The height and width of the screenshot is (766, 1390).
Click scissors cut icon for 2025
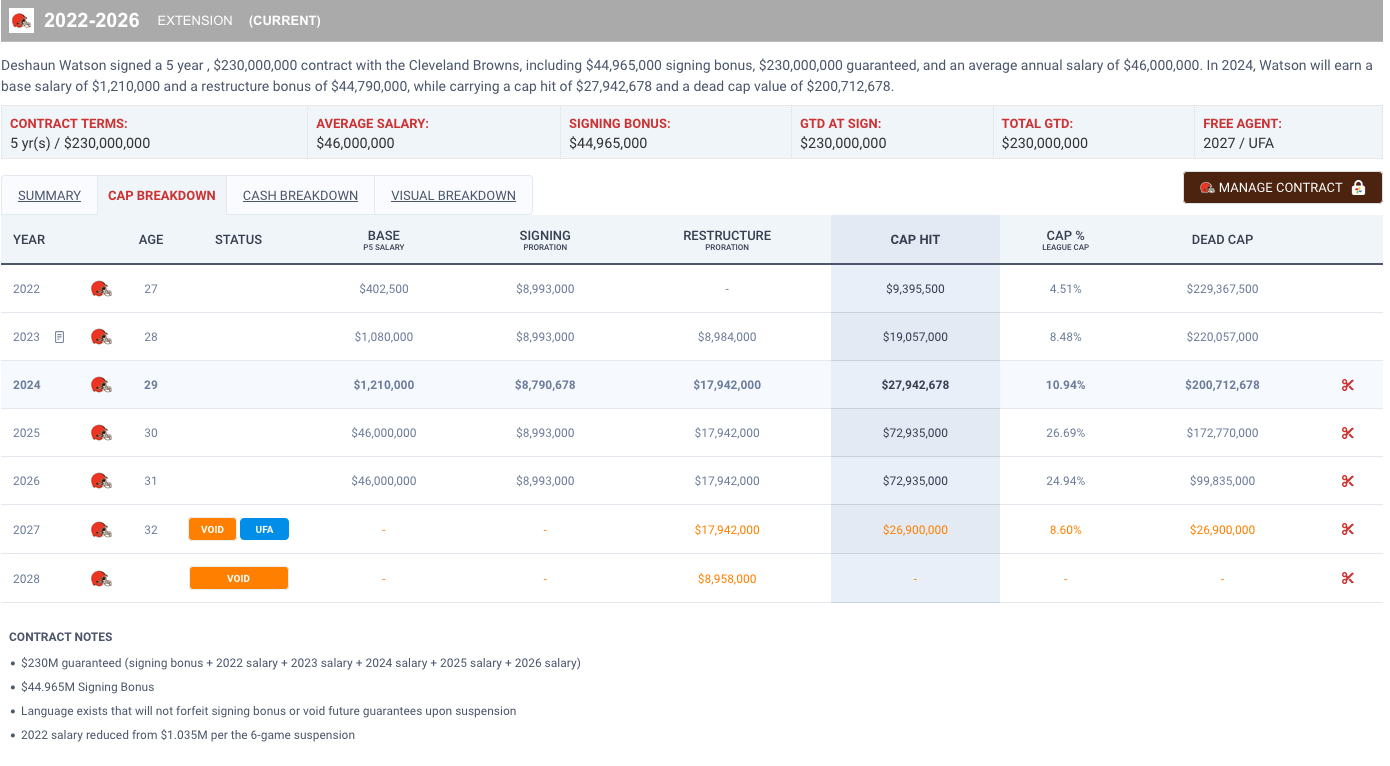pyautogui.click(x=1347, y=433)
